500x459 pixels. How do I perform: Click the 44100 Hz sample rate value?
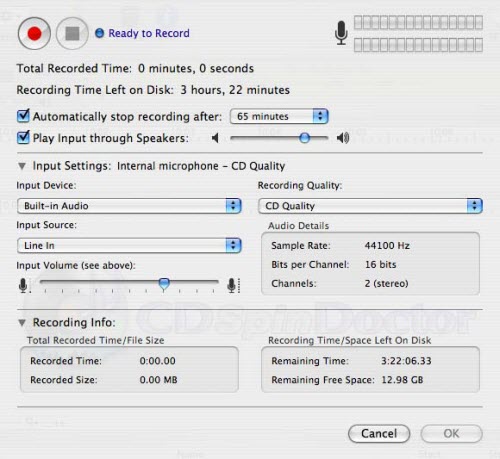point(387,246)
